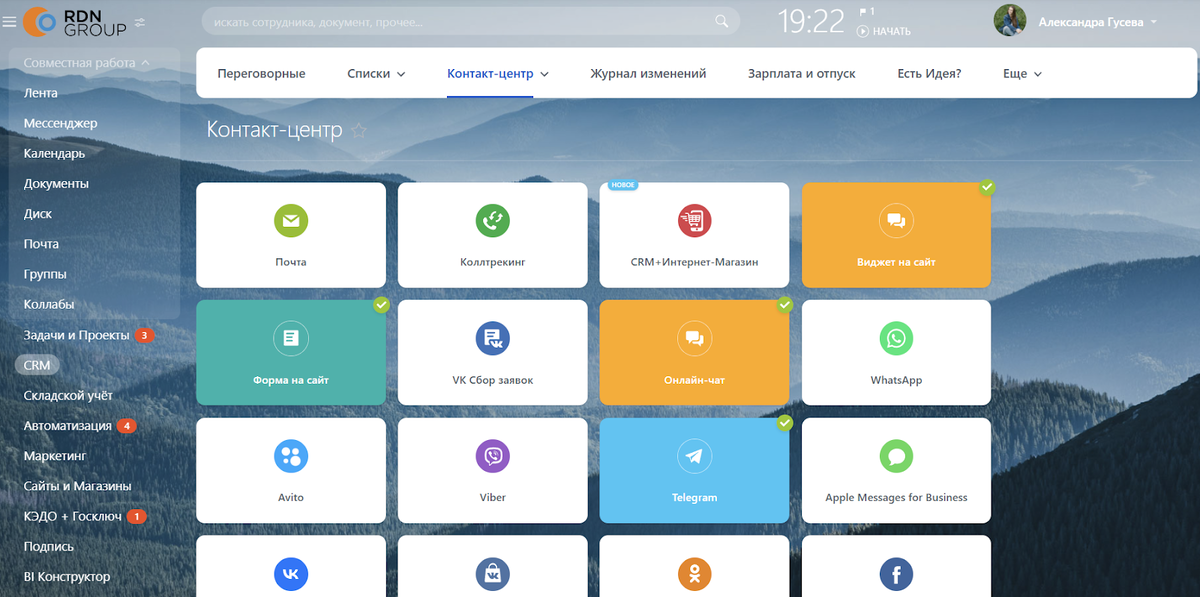Image resolution: width=1200 pixels, height=597 pixels.
Task: Expand the Еще menu
Action: coord(1022,73)
